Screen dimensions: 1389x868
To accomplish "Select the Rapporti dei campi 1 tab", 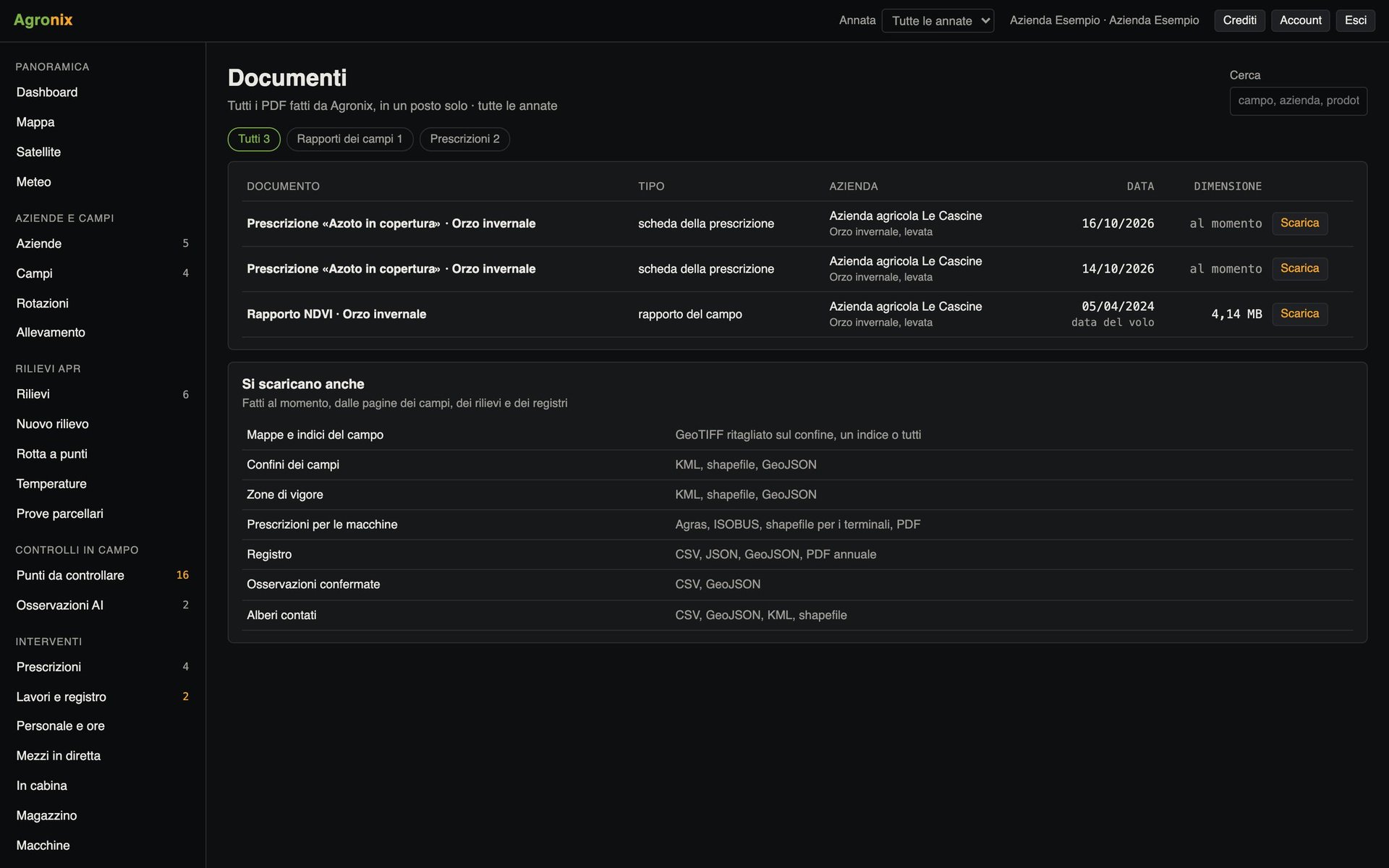I will click(349, 139).
